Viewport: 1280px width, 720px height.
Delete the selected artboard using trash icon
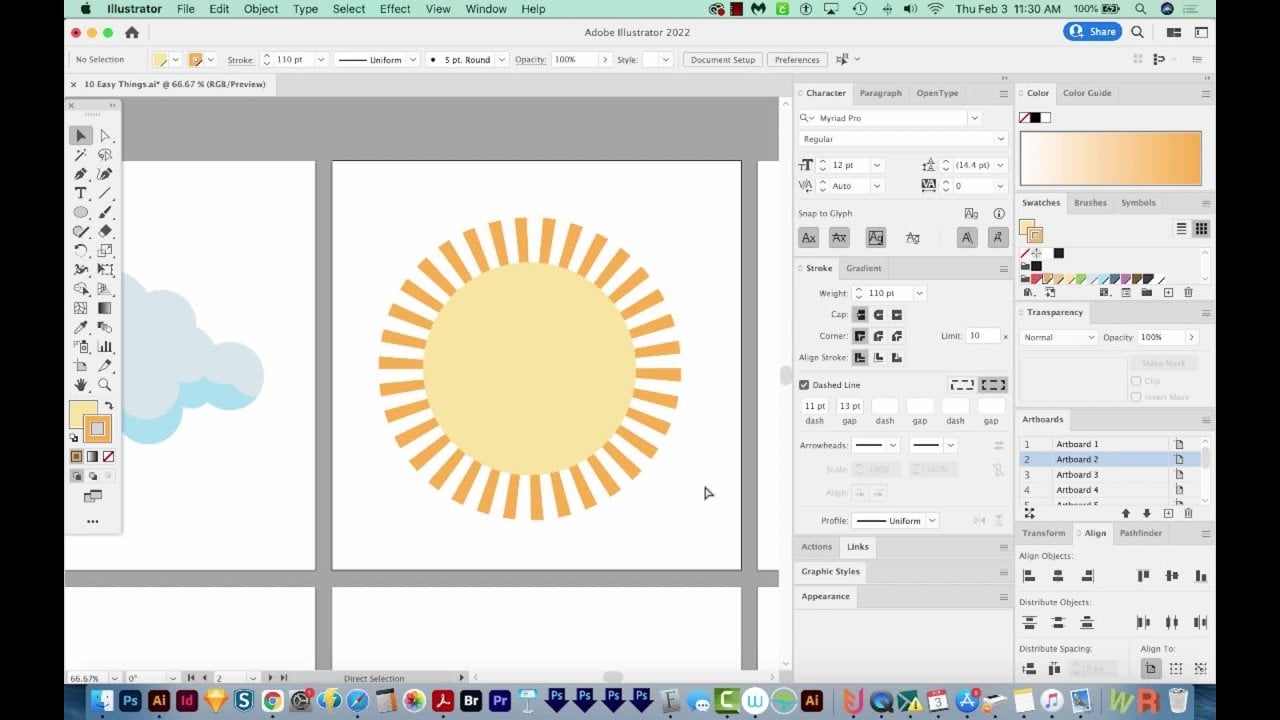(x=1188, y=513)
